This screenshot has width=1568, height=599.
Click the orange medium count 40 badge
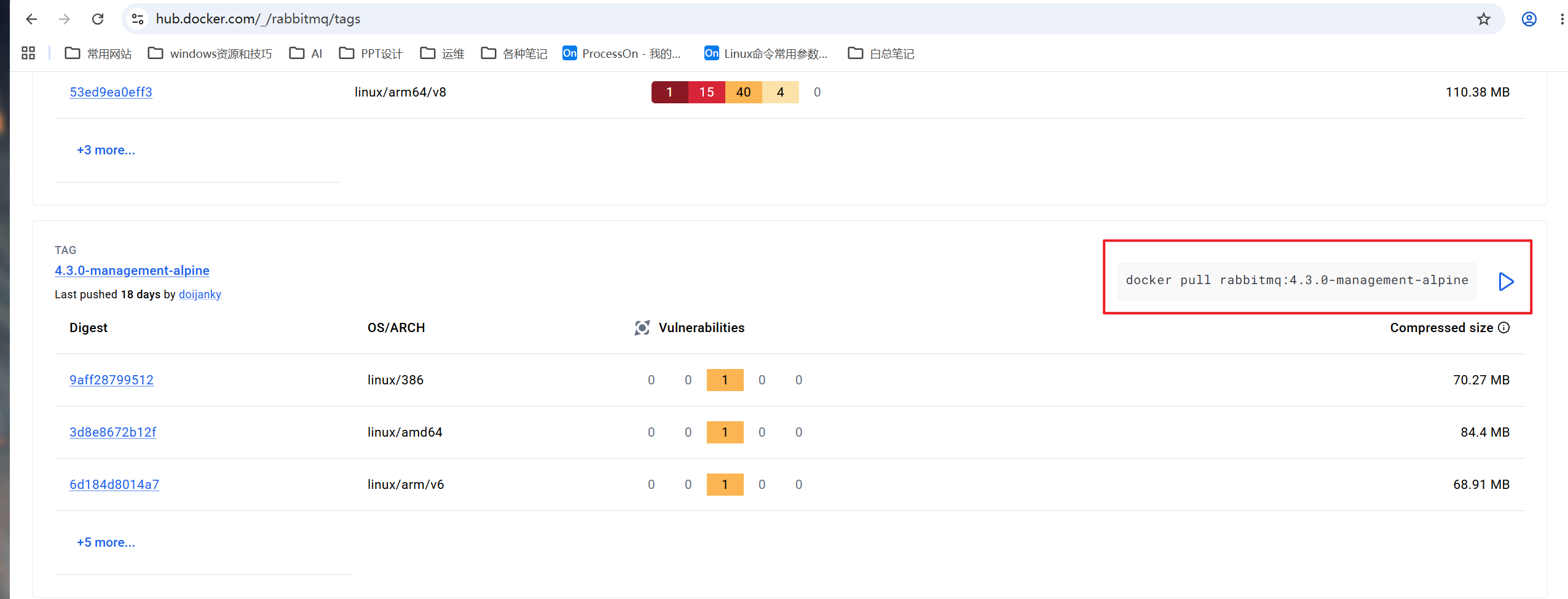(x=744, y=92)
